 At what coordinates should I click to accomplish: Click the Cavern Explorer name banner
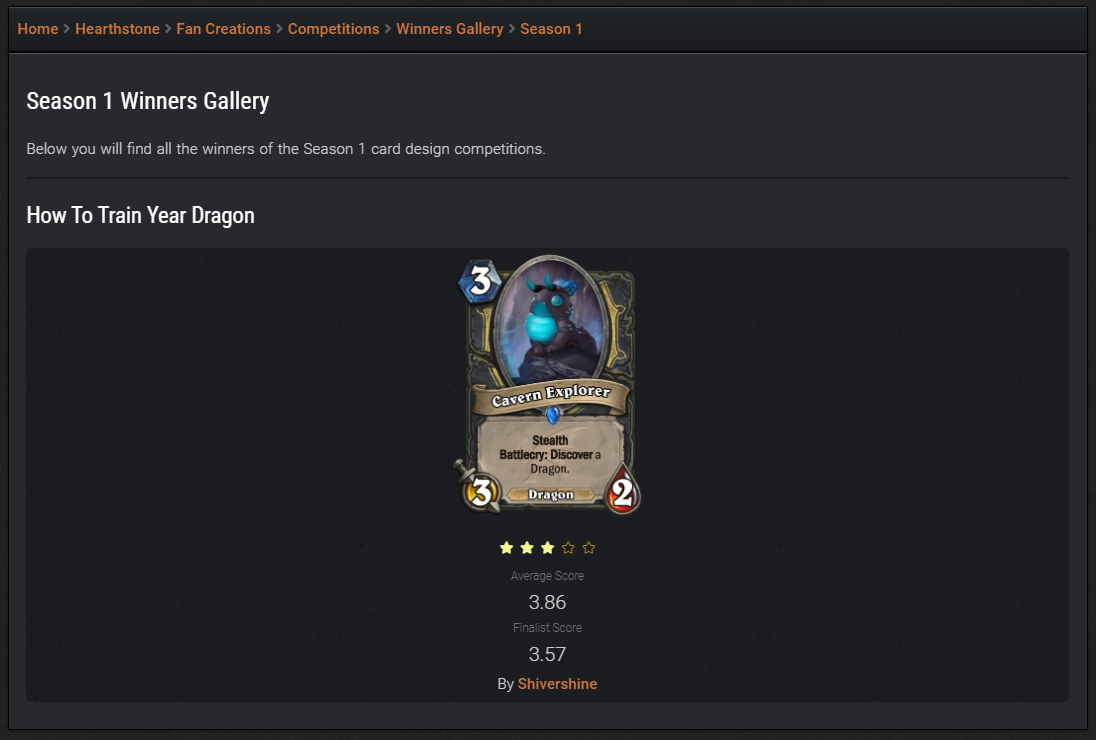(551, 396)
